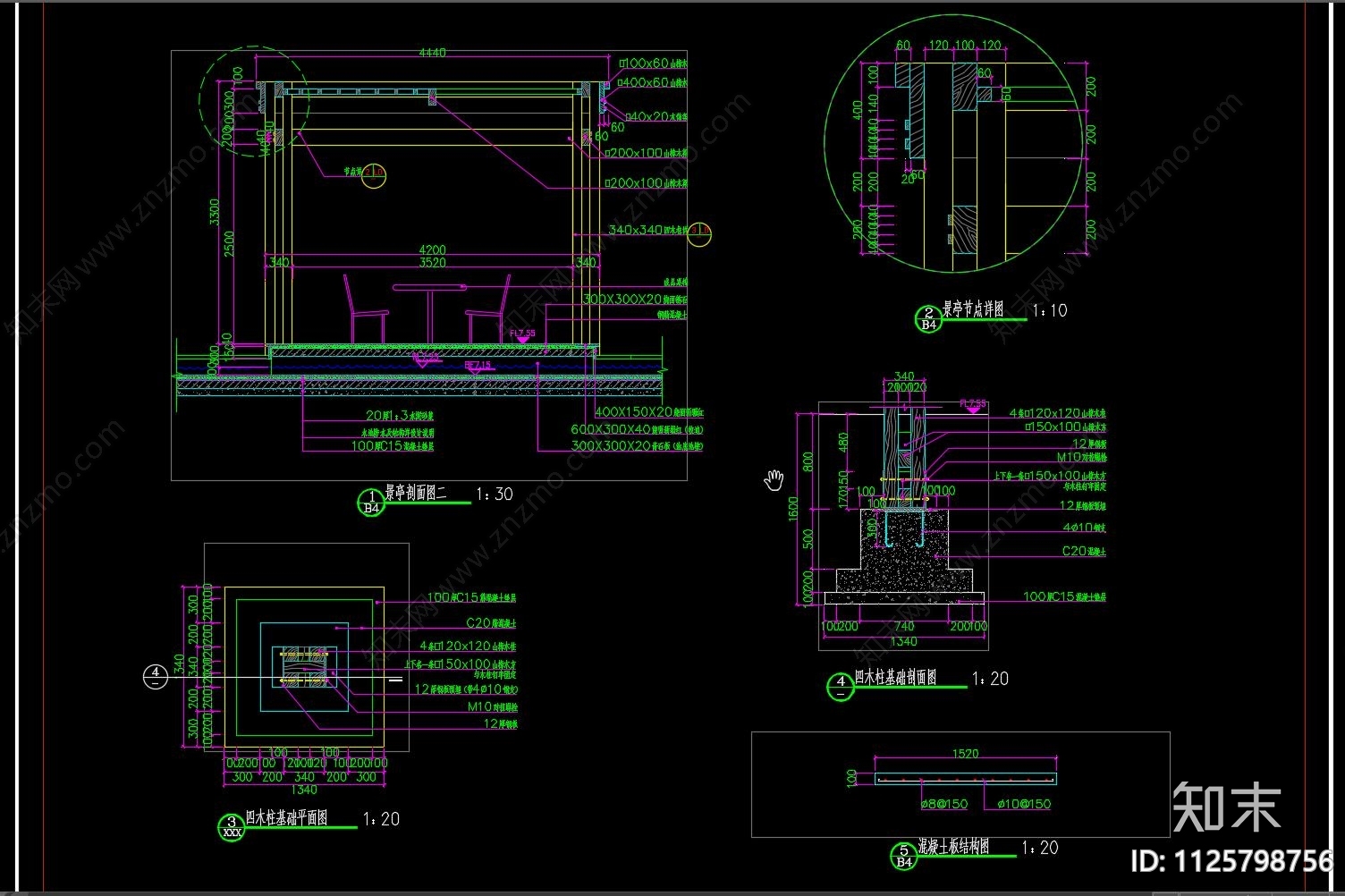The image size is (1345, 896).
Task: Select the 1520 slab length dimension
Action: tap(965, 754)
